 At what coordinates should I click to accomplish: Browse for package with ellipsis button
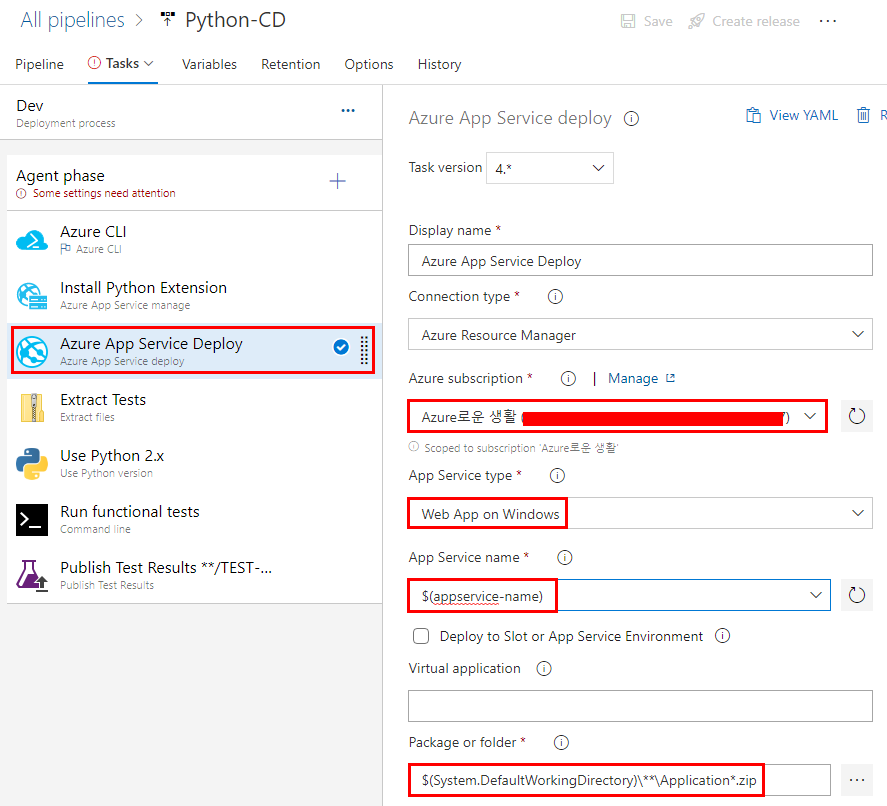point(856,780)
